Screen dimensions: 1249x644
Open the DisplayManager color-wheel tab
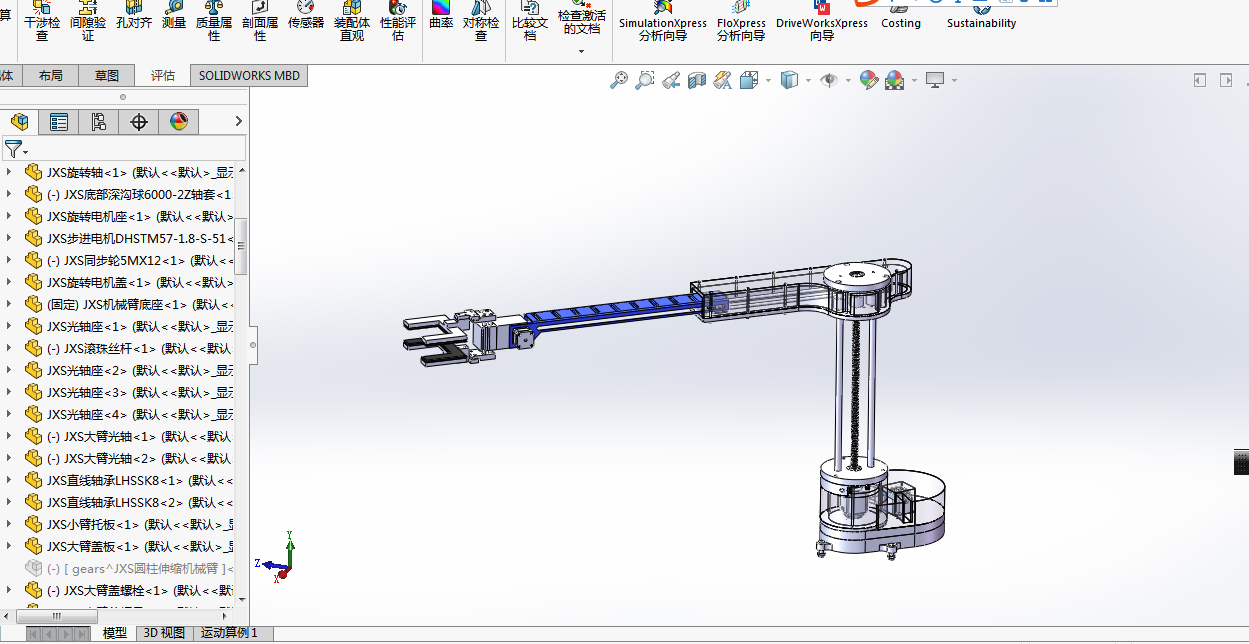coord(179,122)
